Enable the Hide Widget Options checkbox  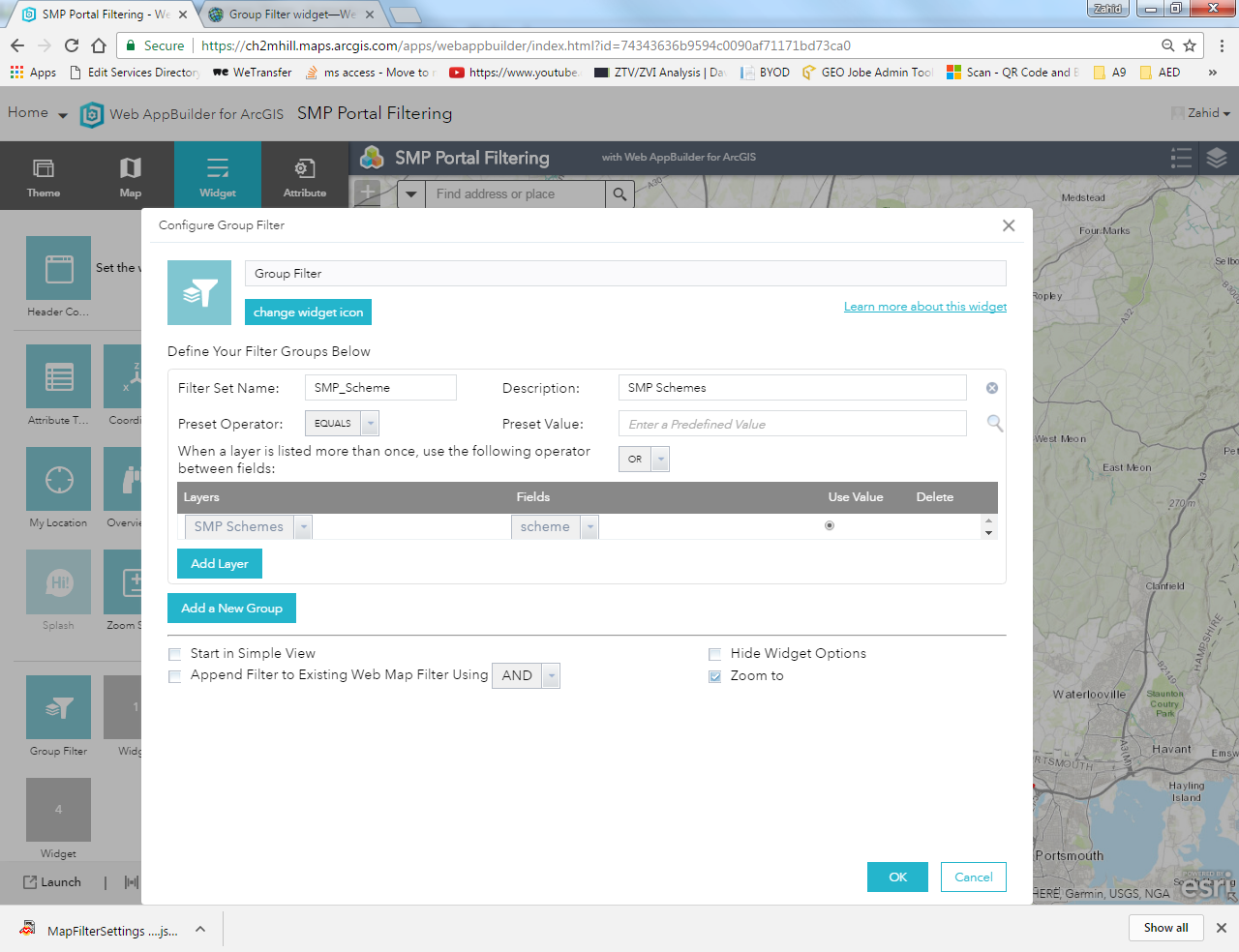click(715, 654)
